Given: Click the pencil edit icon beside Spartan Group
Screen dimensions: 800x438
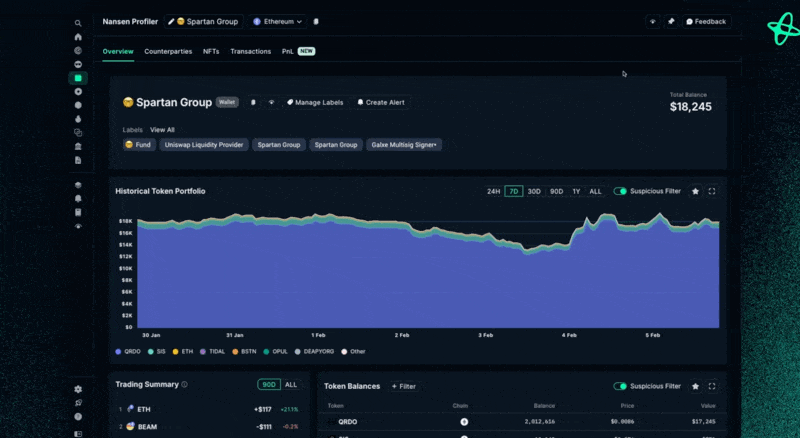Looking at the screenshot, I should click(171, 21).
